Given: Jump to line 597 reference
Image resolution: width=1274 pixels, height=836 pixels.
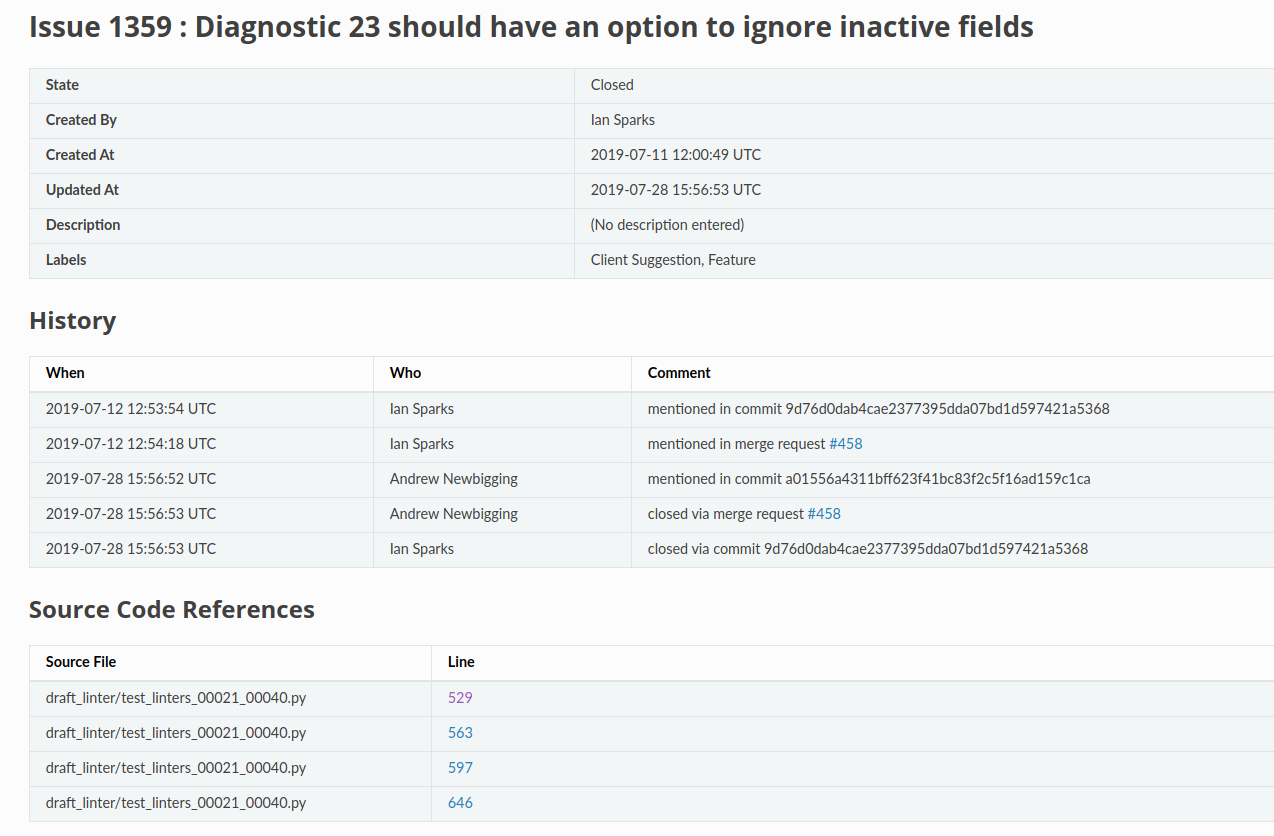Looking at the screenshot, I should pyautogui.click(x=460, y=768).
